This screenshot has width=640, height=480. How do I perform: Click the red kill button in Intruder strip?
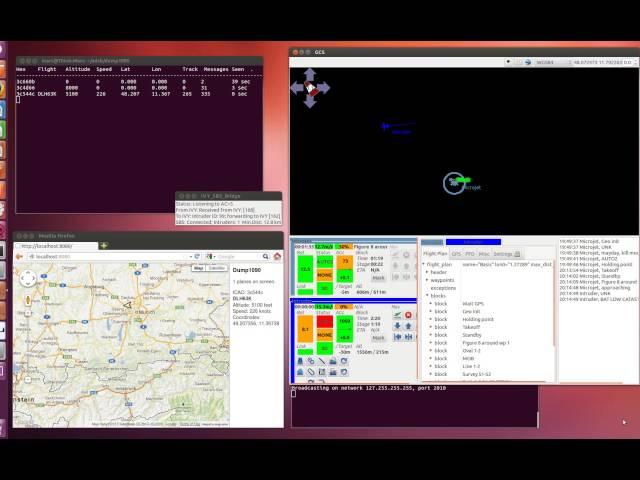(407, 316)
